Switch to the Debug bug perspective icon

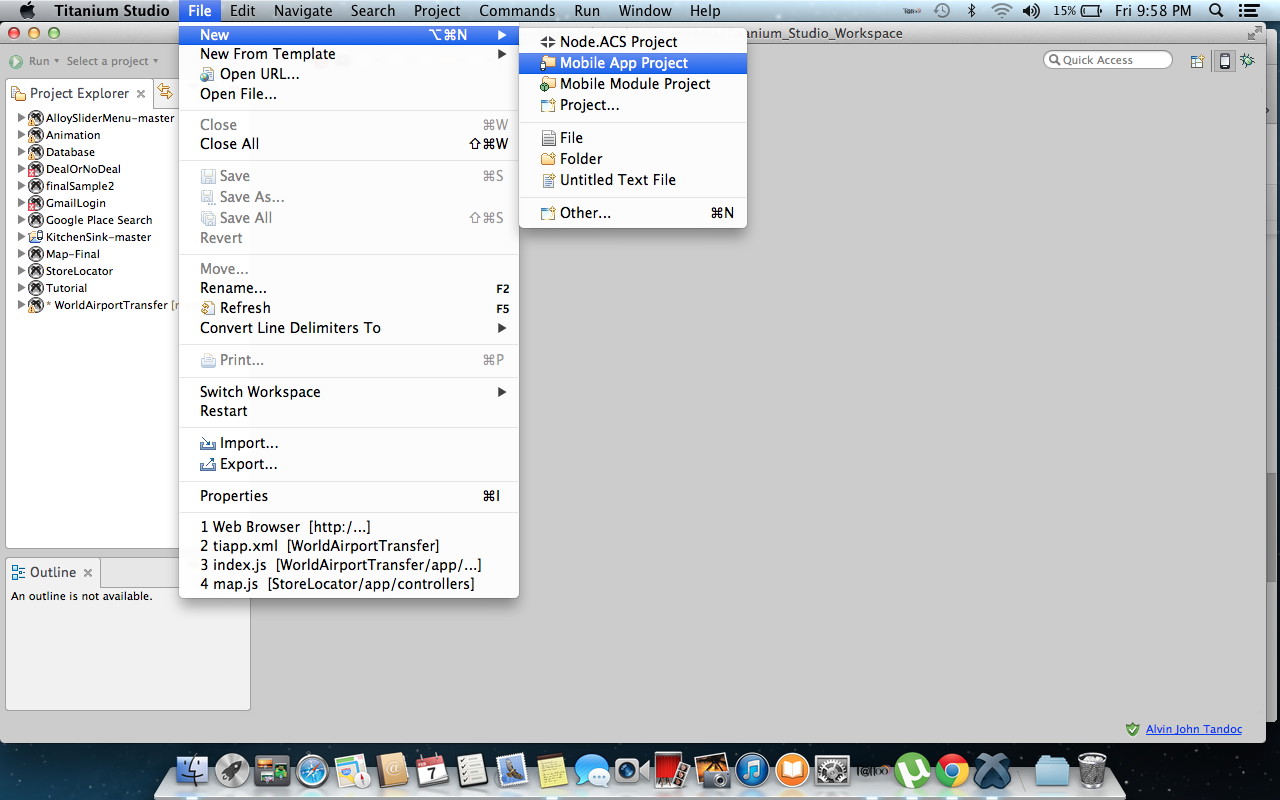pos(1247,61)
